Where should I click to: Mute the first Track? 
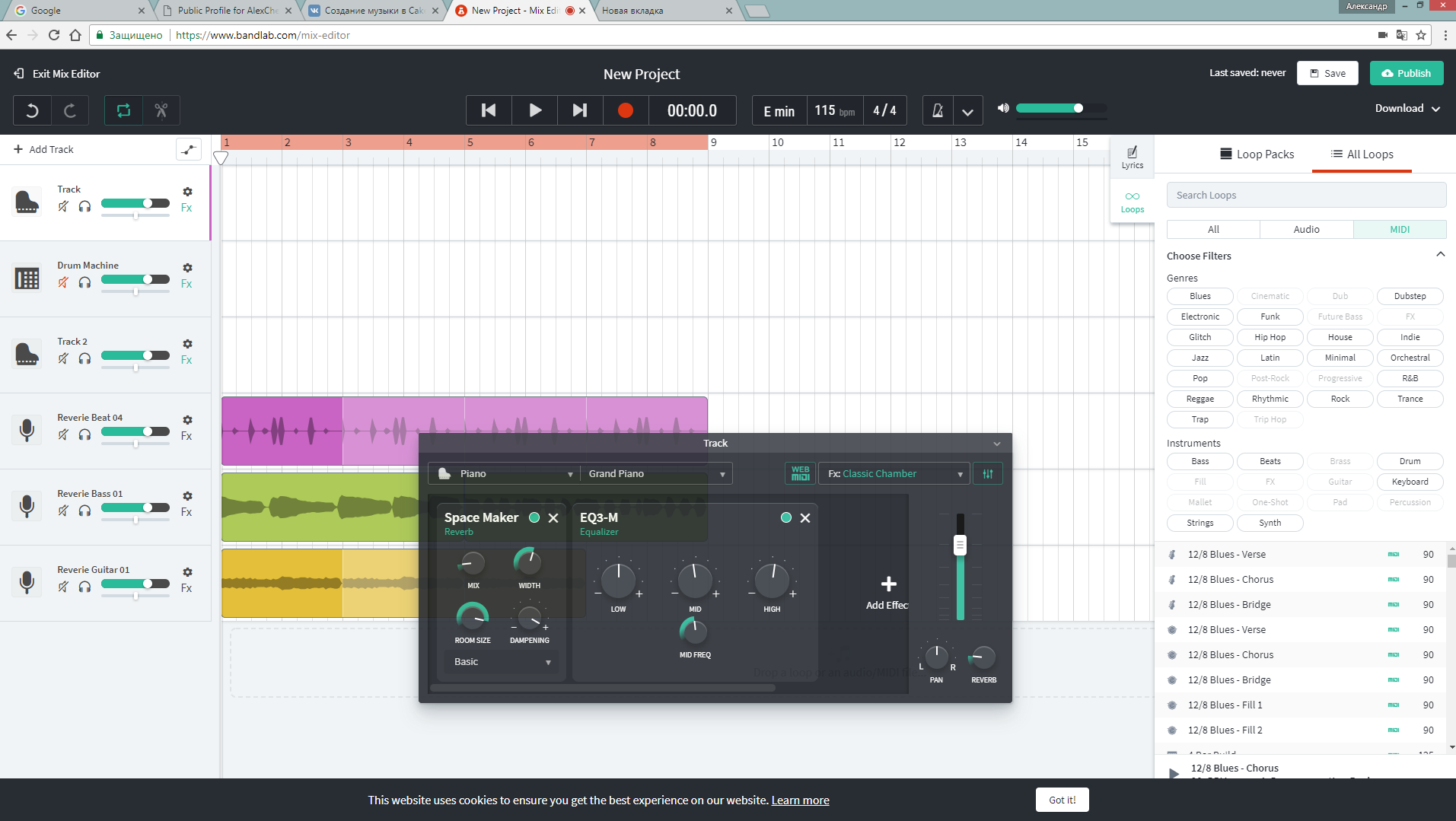click(63, 206)
